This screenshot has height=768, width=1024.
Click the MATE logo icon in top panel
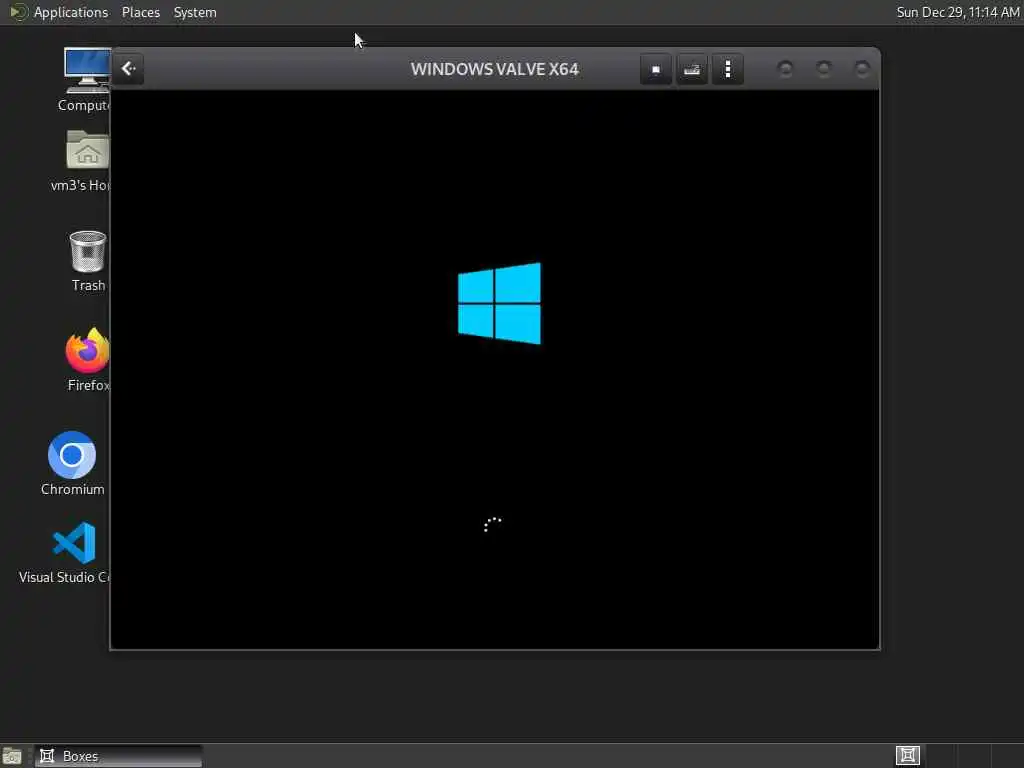click(x=18, y=12)
